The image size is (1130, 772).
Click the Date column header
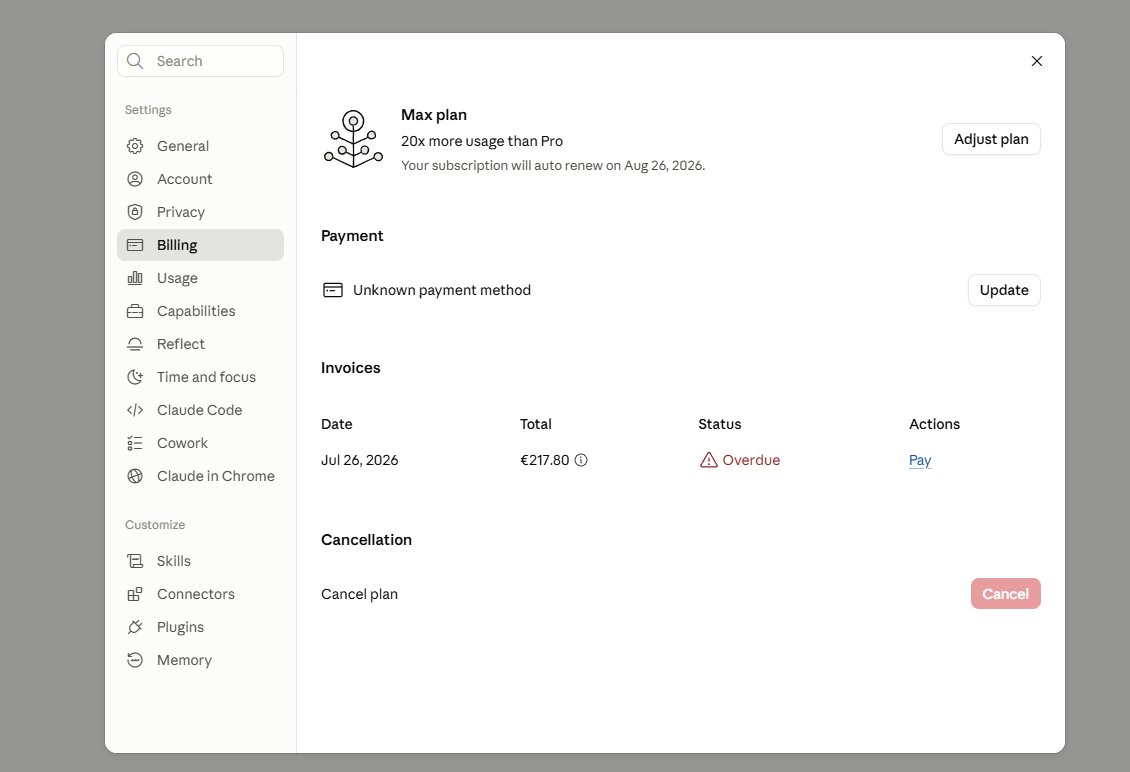(x=337, y=424)
